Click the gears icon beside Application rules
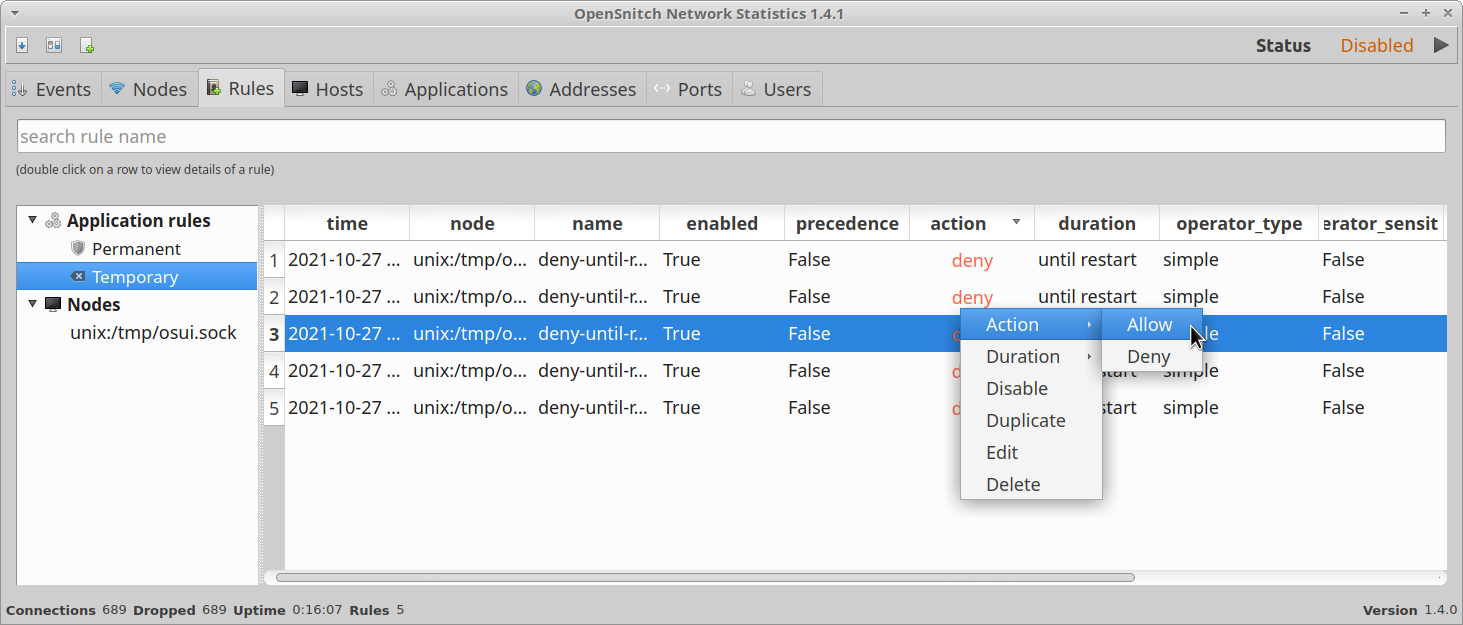The image size is (1463, 625). pos(53,221)
